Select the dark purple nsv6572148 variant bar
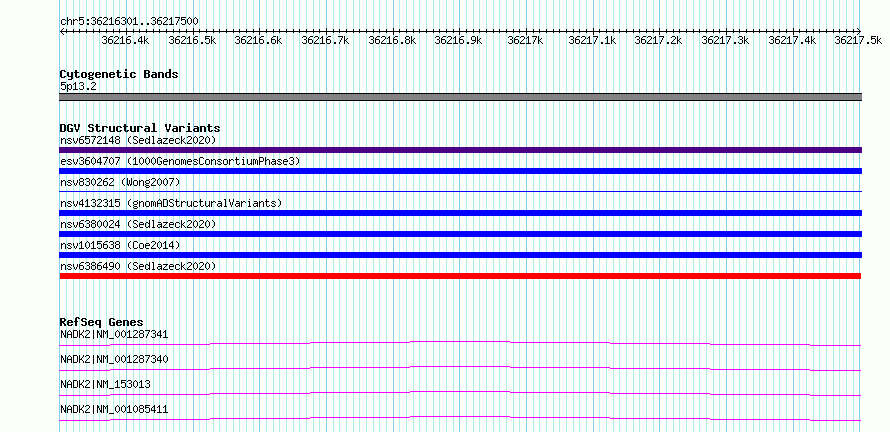890x432 pixels. point(460,150)
